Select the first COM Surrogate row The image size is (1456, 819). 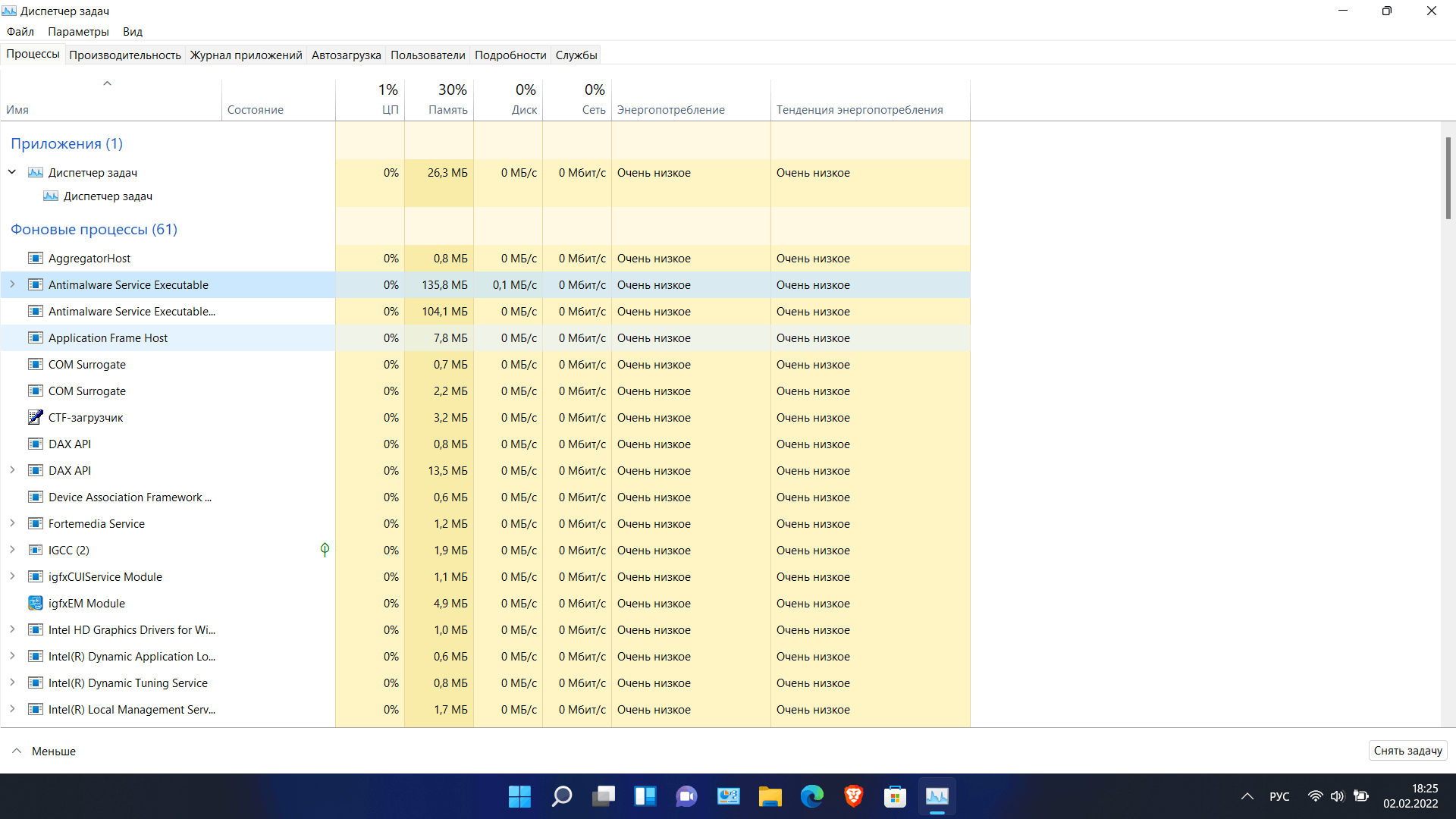coord(485,364)
